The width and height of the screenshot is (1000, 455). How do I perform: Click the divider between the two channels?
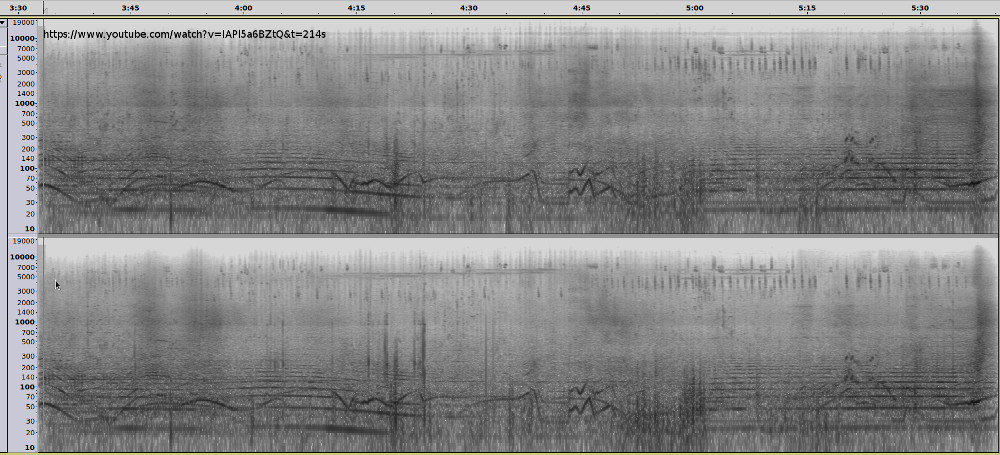(500, 235)
